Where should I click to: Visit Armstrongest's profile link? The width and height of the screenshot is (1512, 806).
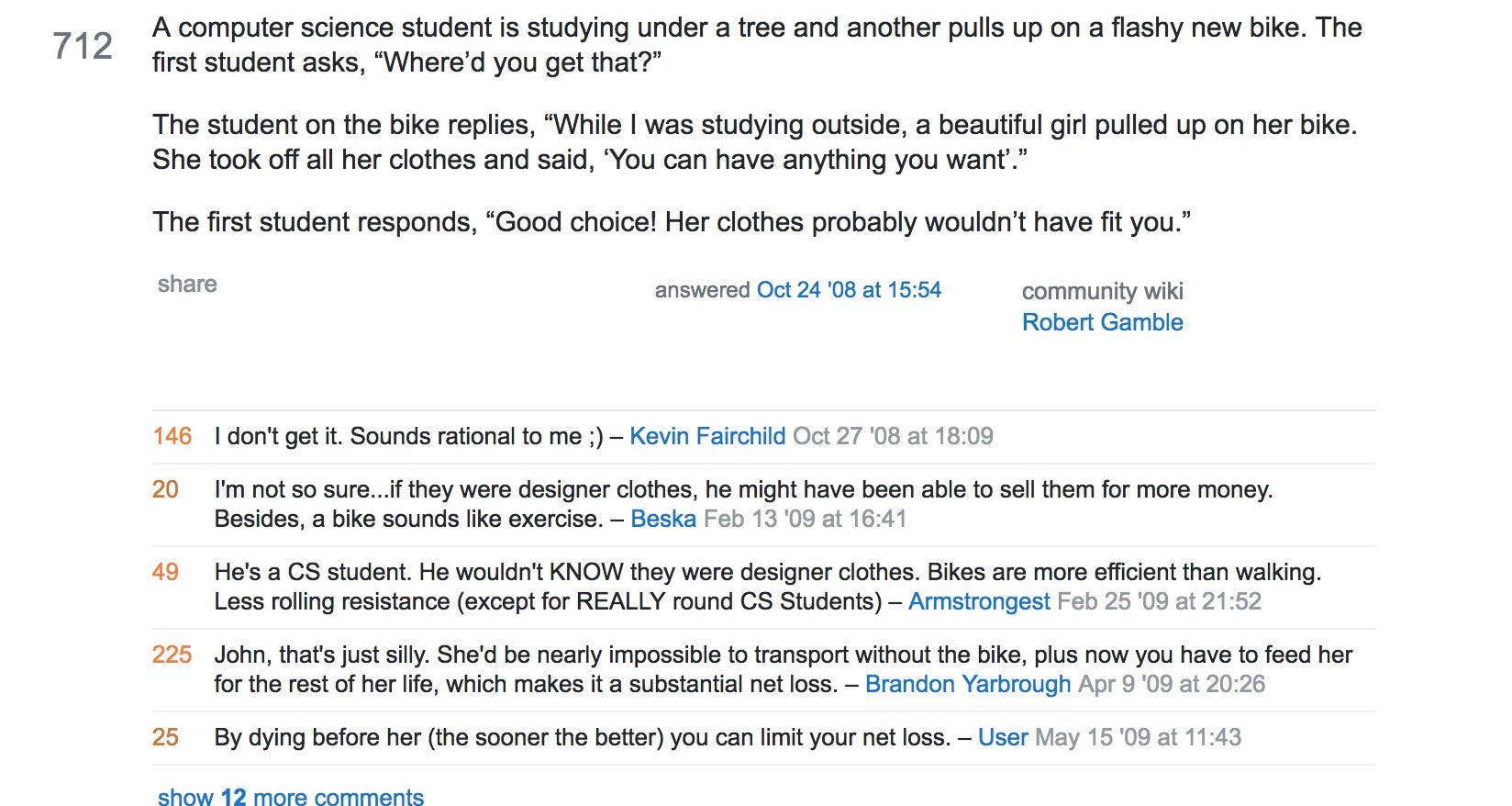click(x=979, y=601)
